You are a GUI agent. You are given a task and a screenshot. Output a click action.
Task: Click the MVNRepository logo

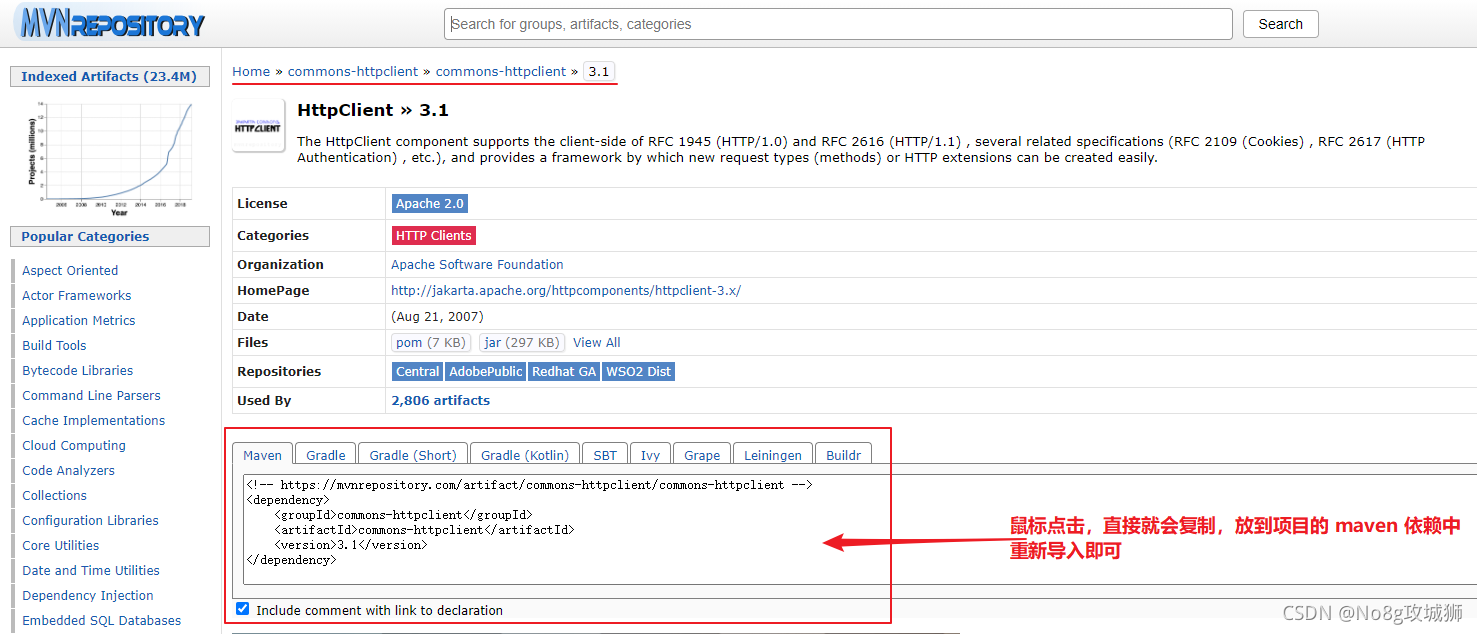click(112, 24)
